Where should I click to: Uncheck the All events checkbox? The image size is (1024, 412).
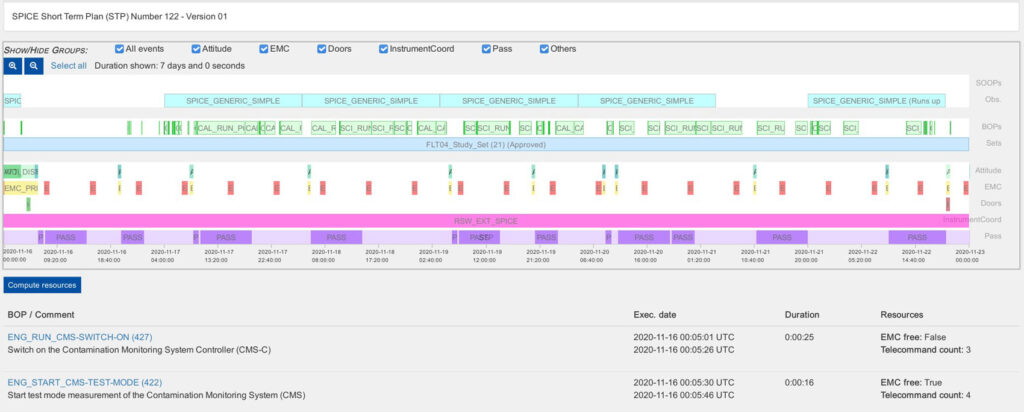point(120,48)
